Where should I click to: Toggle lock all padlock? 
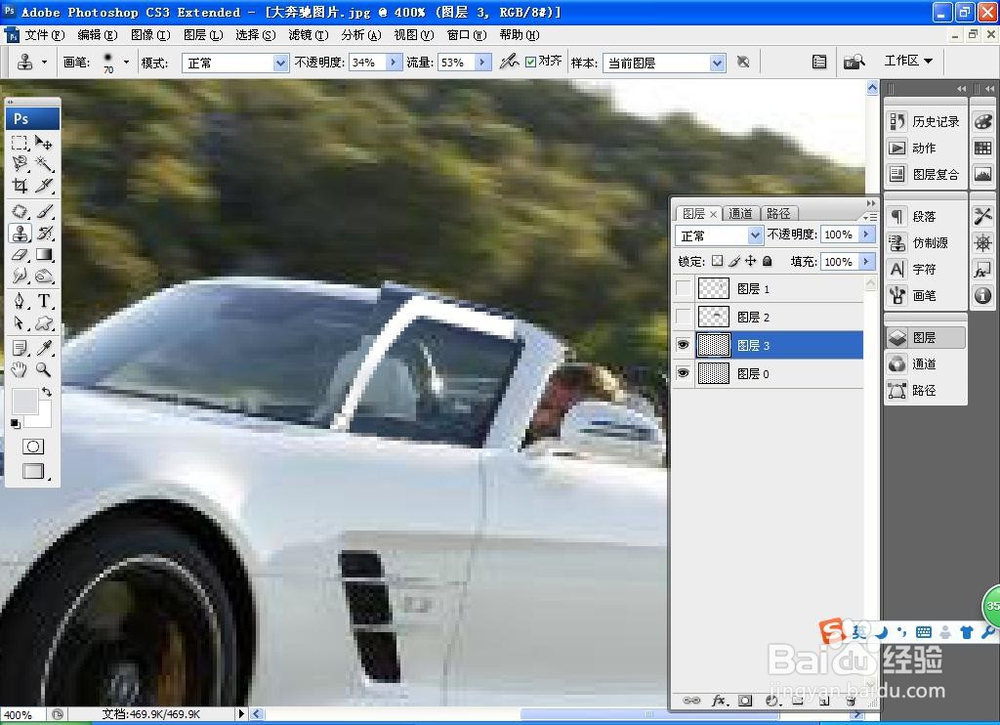tap(767, 261)
